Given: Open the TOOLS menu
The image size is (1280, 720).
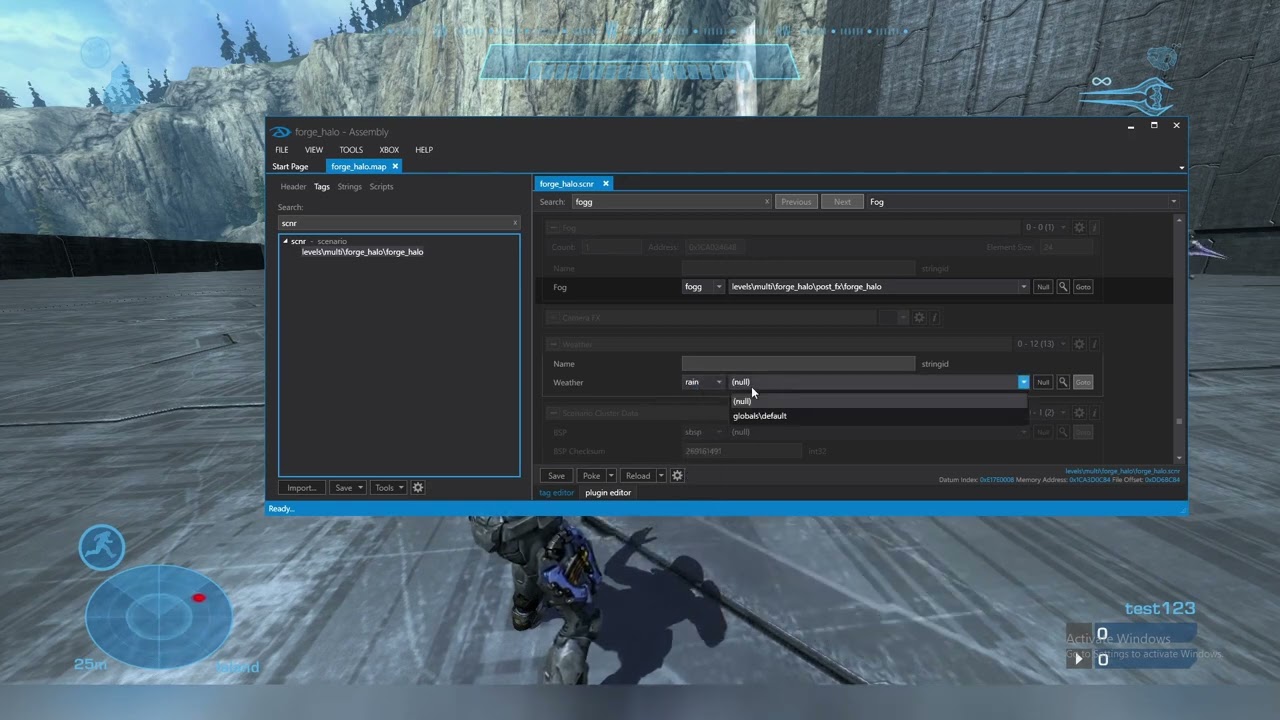Looking at the screenshot, I should [x=351, y=150].
